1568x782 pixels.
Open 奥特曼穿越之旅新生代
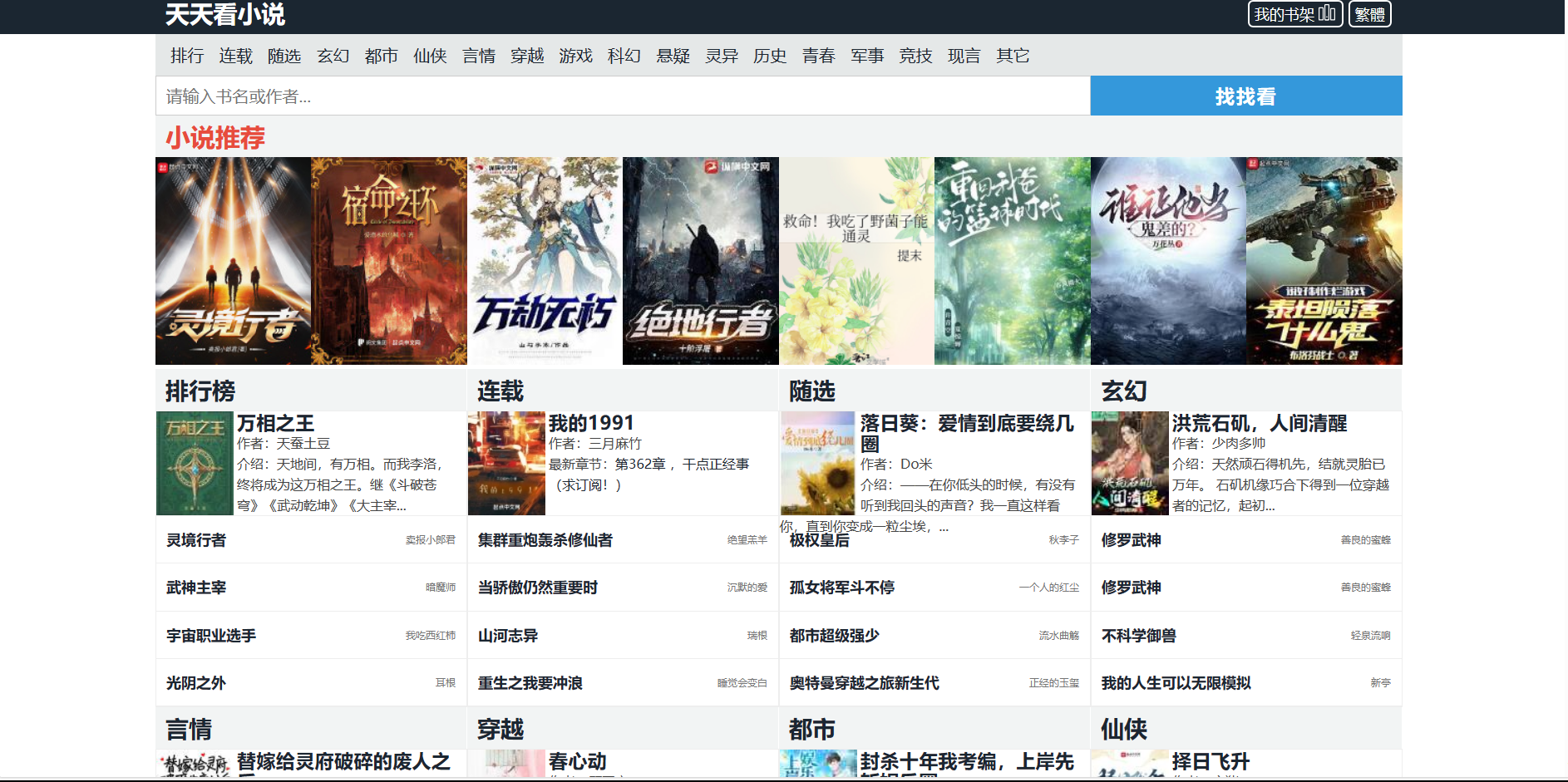[865, 683]
